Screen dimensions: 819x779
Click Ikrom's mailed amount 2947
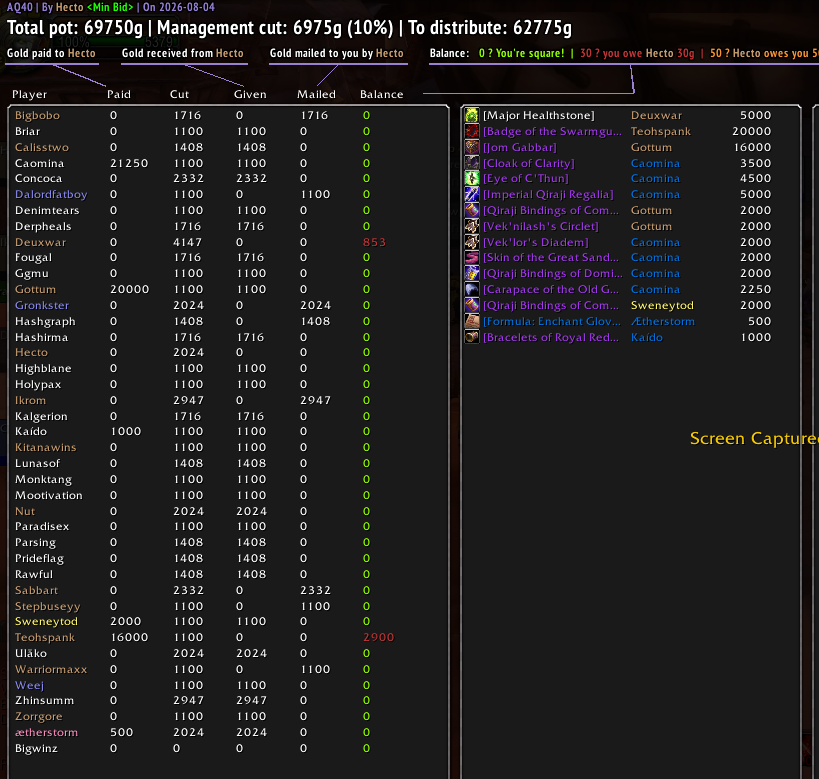click(x=315, y=400)
